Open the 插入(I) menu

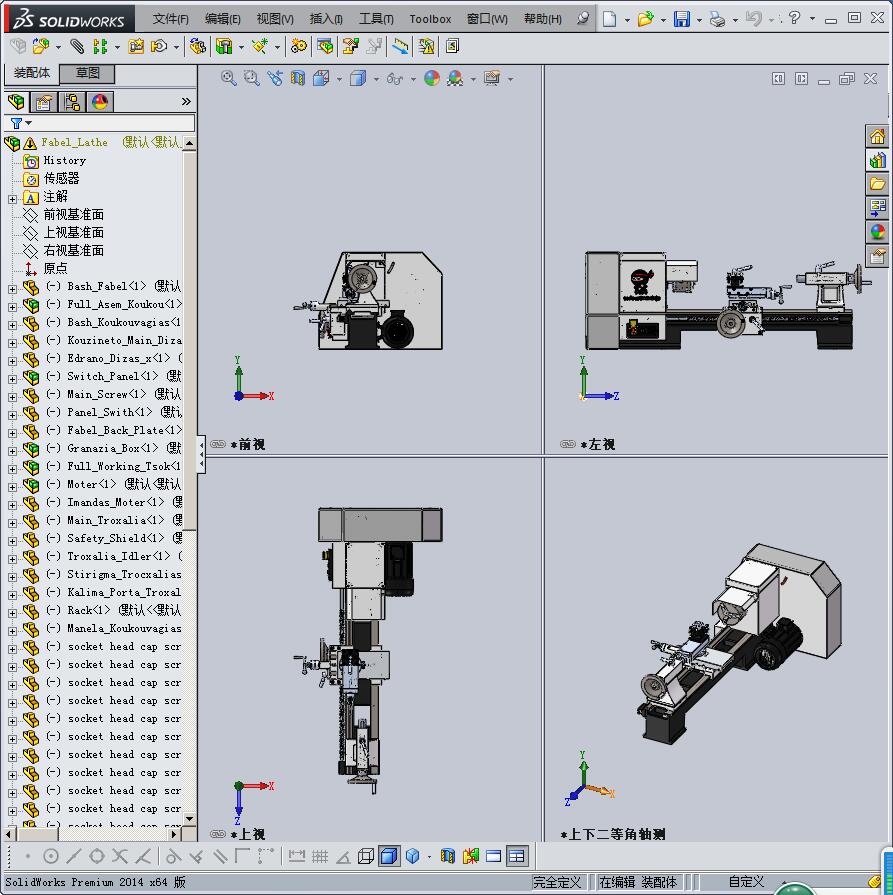click(x=326, y=18)
